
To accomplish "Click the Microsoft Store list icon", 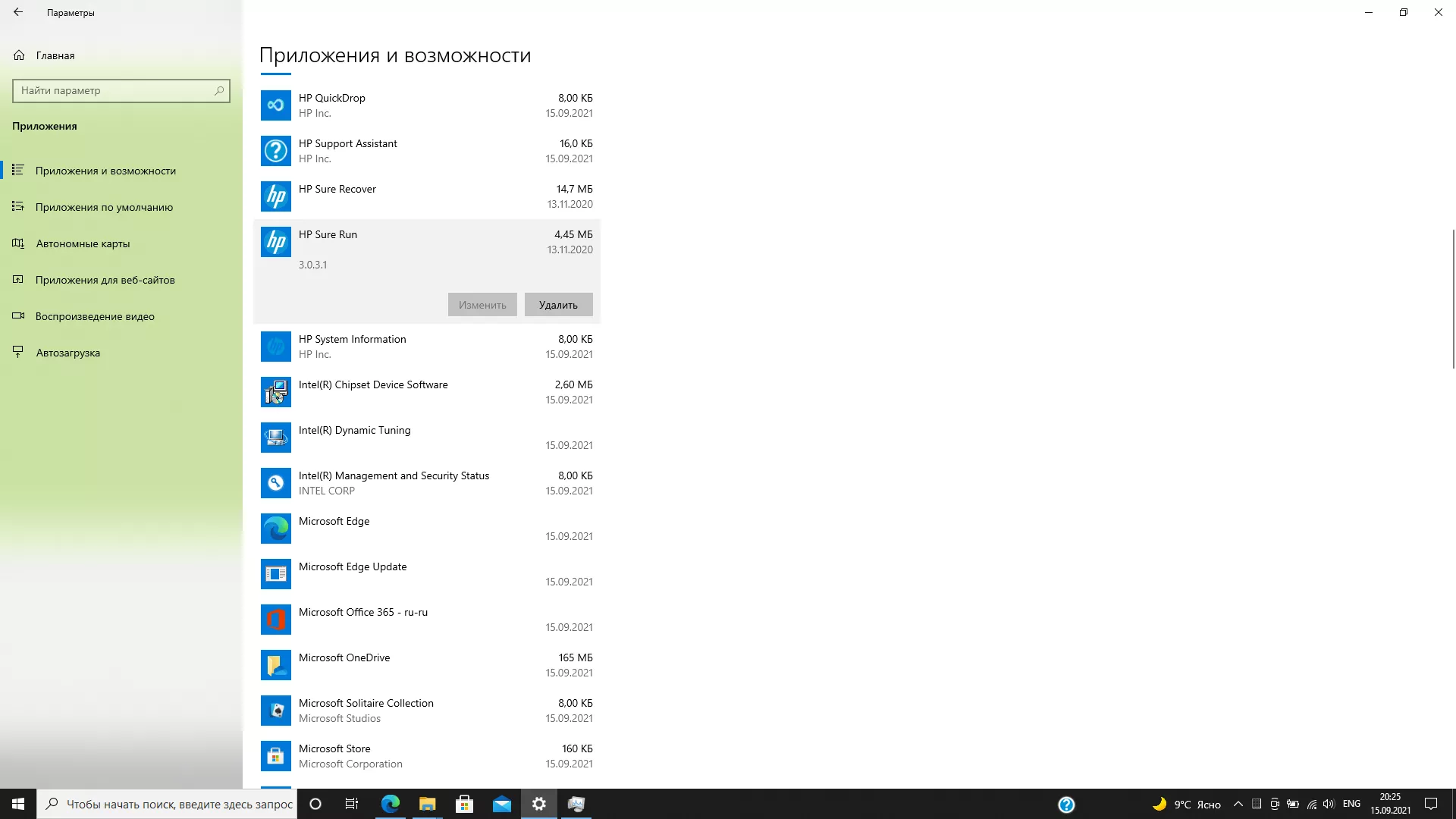I will click(276, 756).
